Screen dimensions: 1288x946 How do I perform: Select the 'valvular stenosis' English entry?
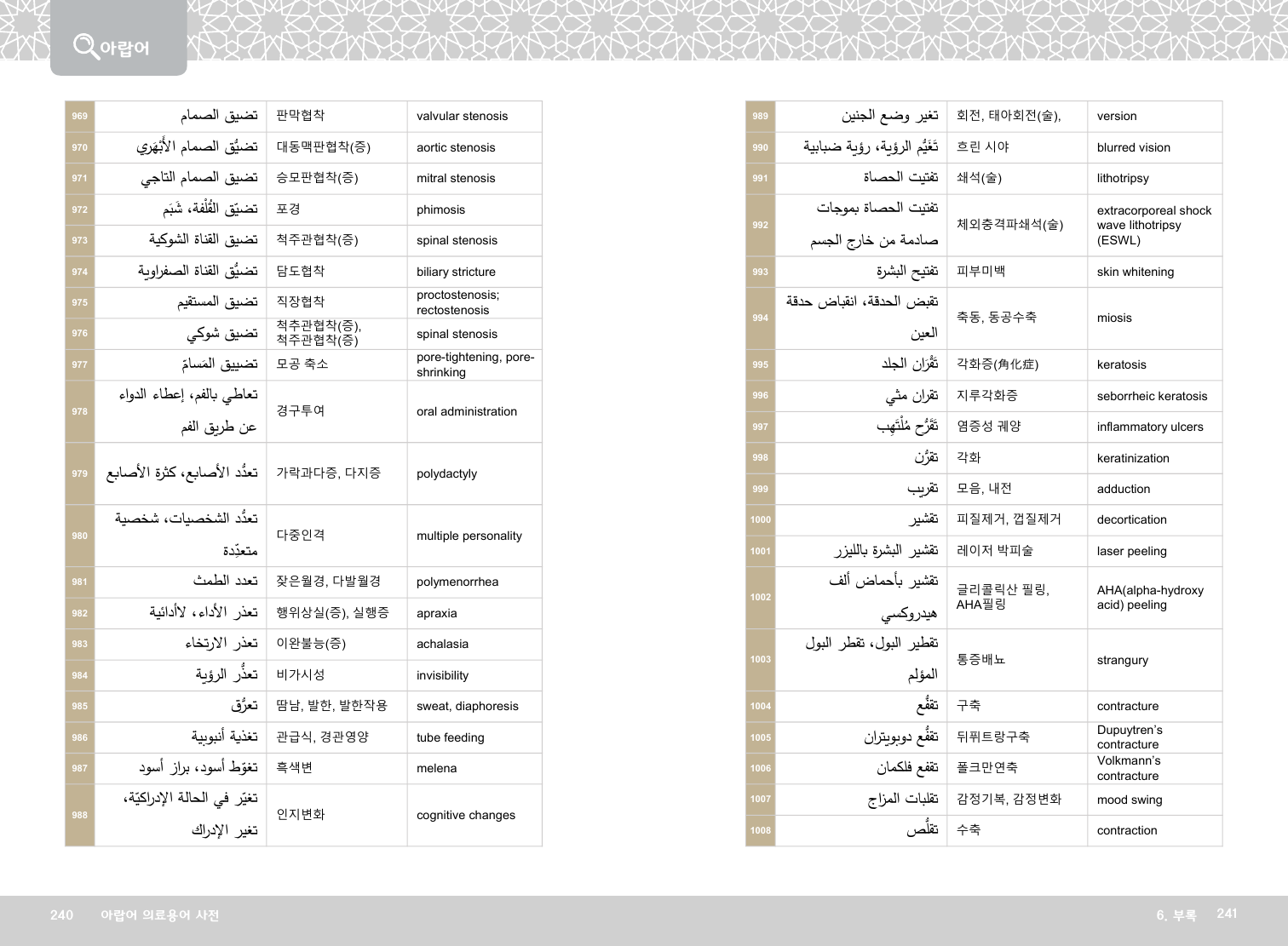pos(462,117)
